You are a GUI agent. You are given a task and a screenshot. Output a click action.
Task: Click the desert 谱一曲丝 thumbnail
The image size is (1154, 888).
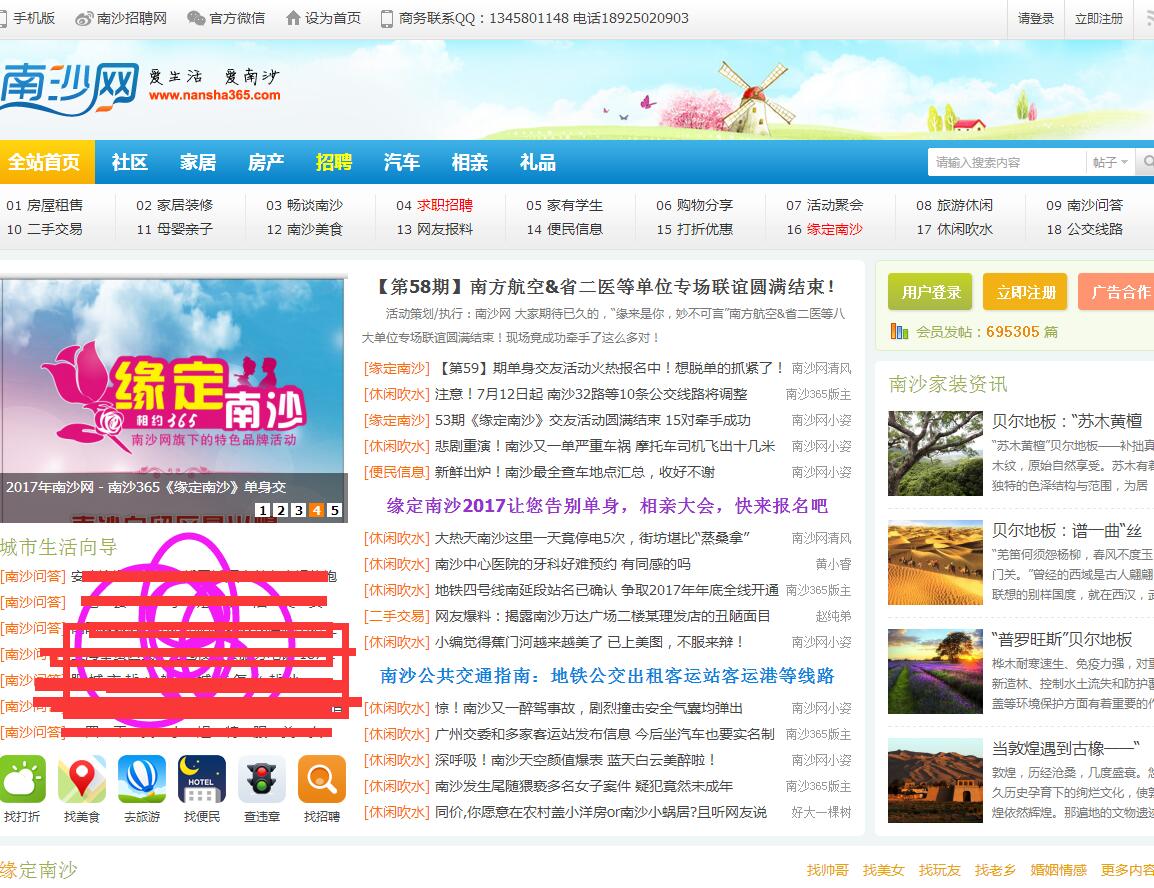coord(935,562)
